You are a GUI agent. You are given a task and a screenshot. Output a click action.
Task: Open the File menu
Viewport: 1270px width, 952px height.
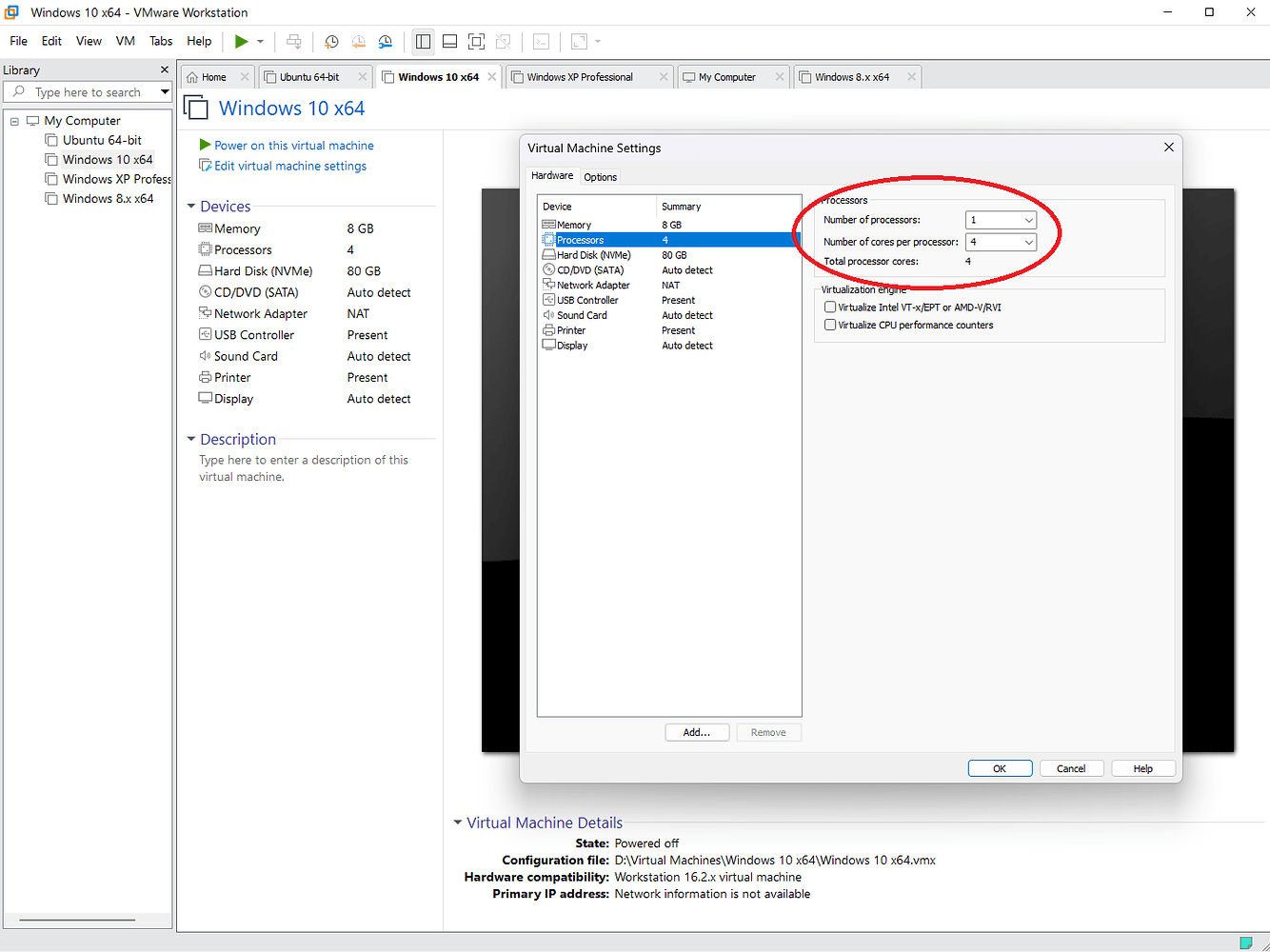click(18, 41)
